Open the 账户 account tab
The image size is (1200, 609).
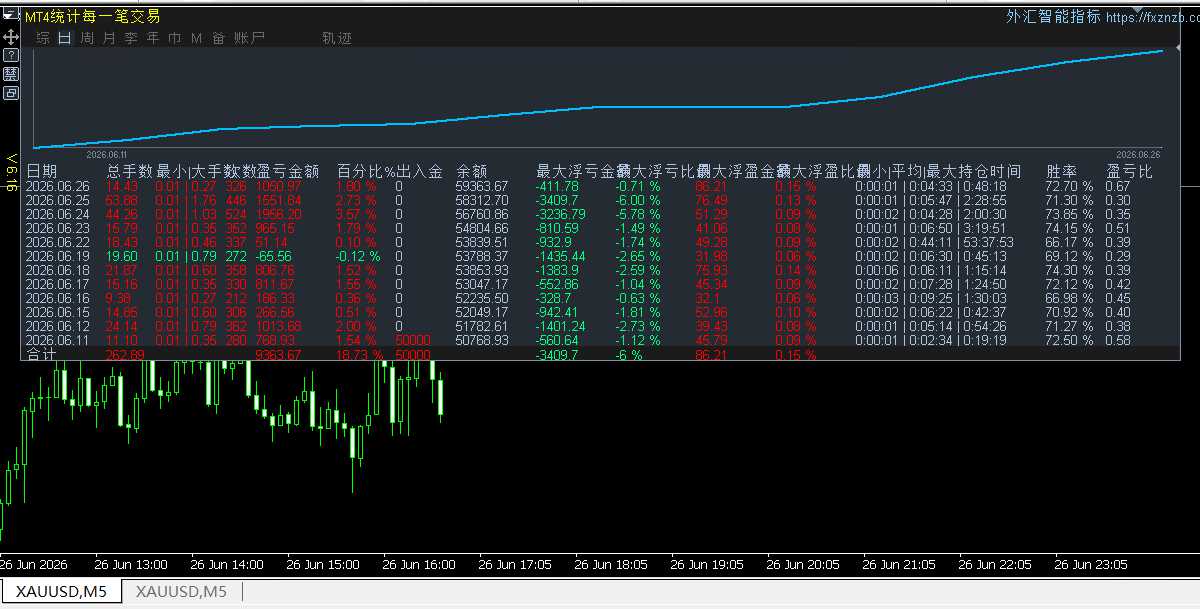point(249,38)
